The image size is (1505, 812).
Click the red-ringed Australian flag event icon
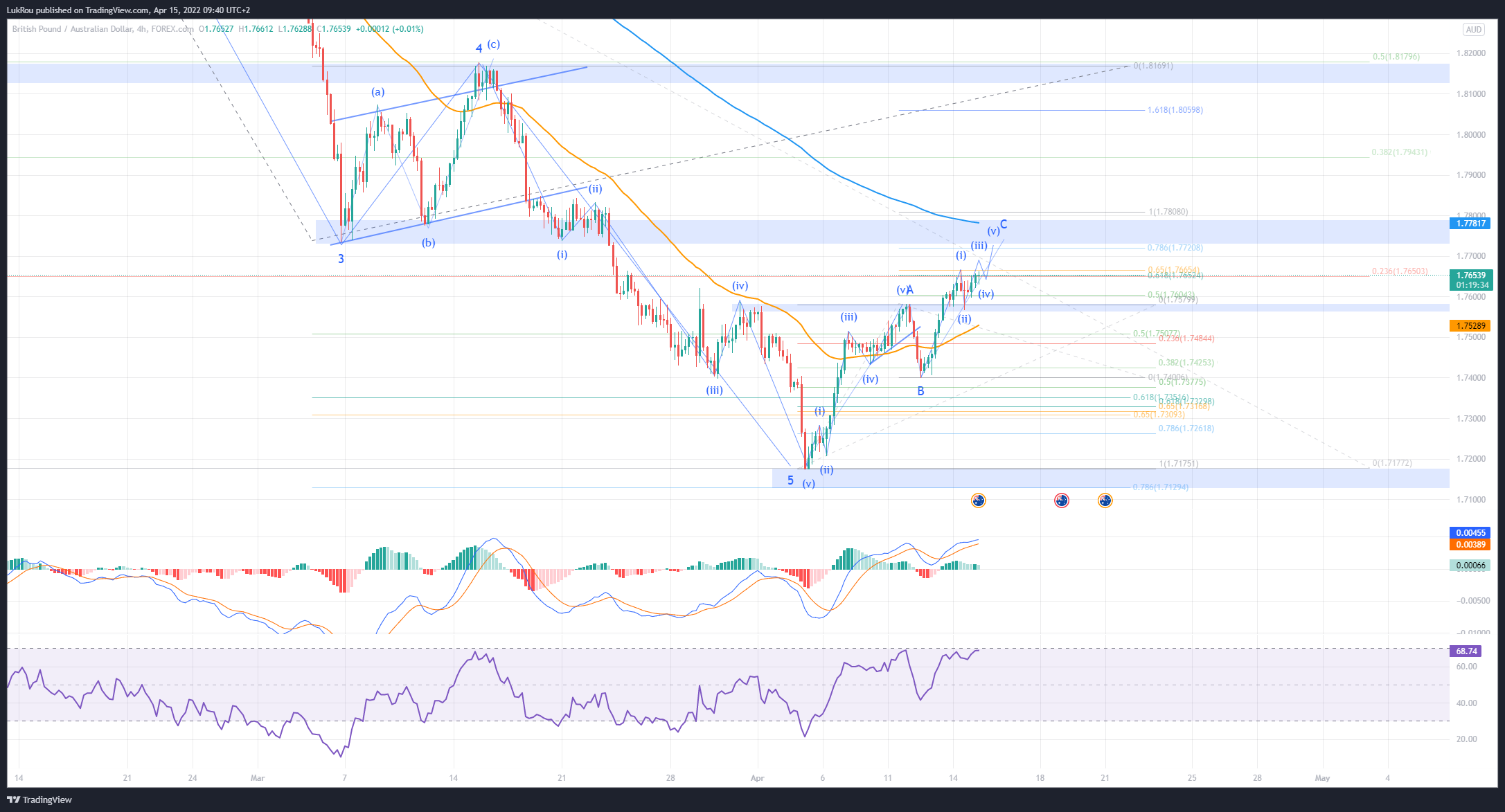click(x=1061, y=500)
